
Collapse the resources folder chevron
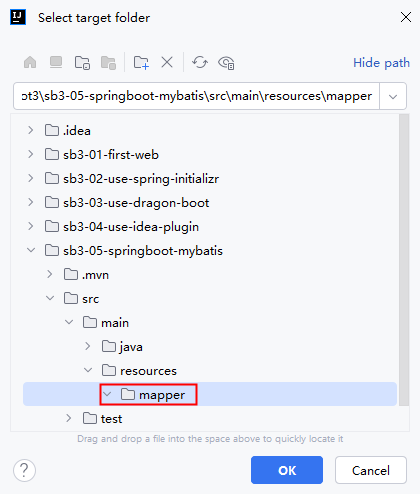pos(88,370)
